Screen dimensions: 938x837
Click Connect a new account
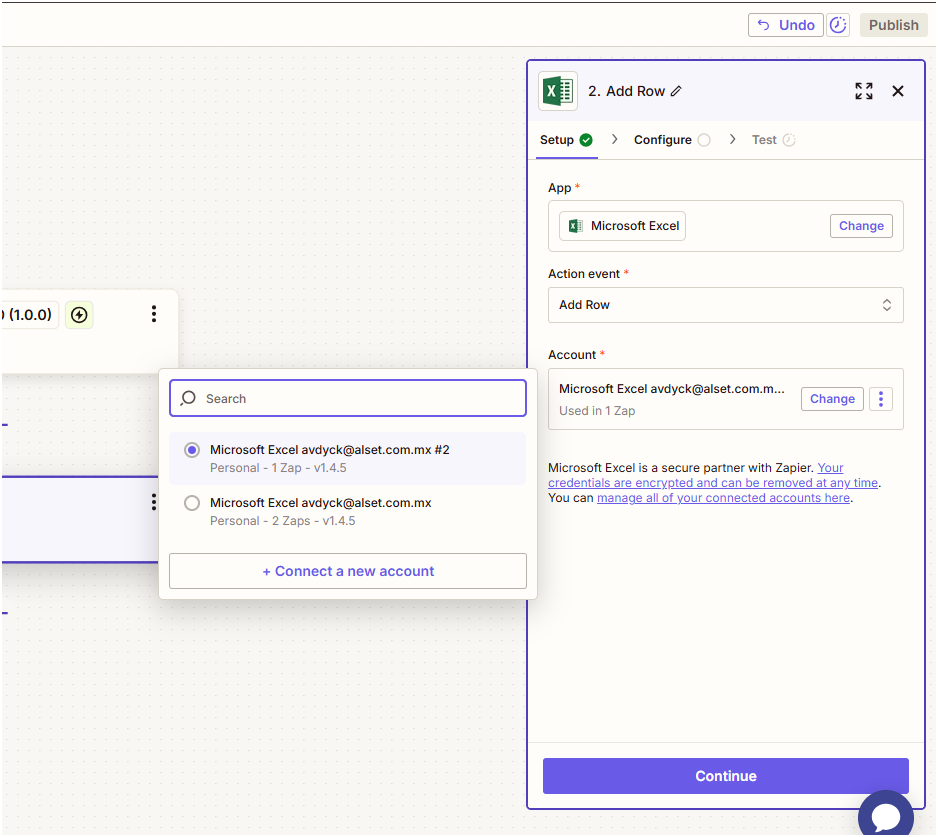[348, 571]
